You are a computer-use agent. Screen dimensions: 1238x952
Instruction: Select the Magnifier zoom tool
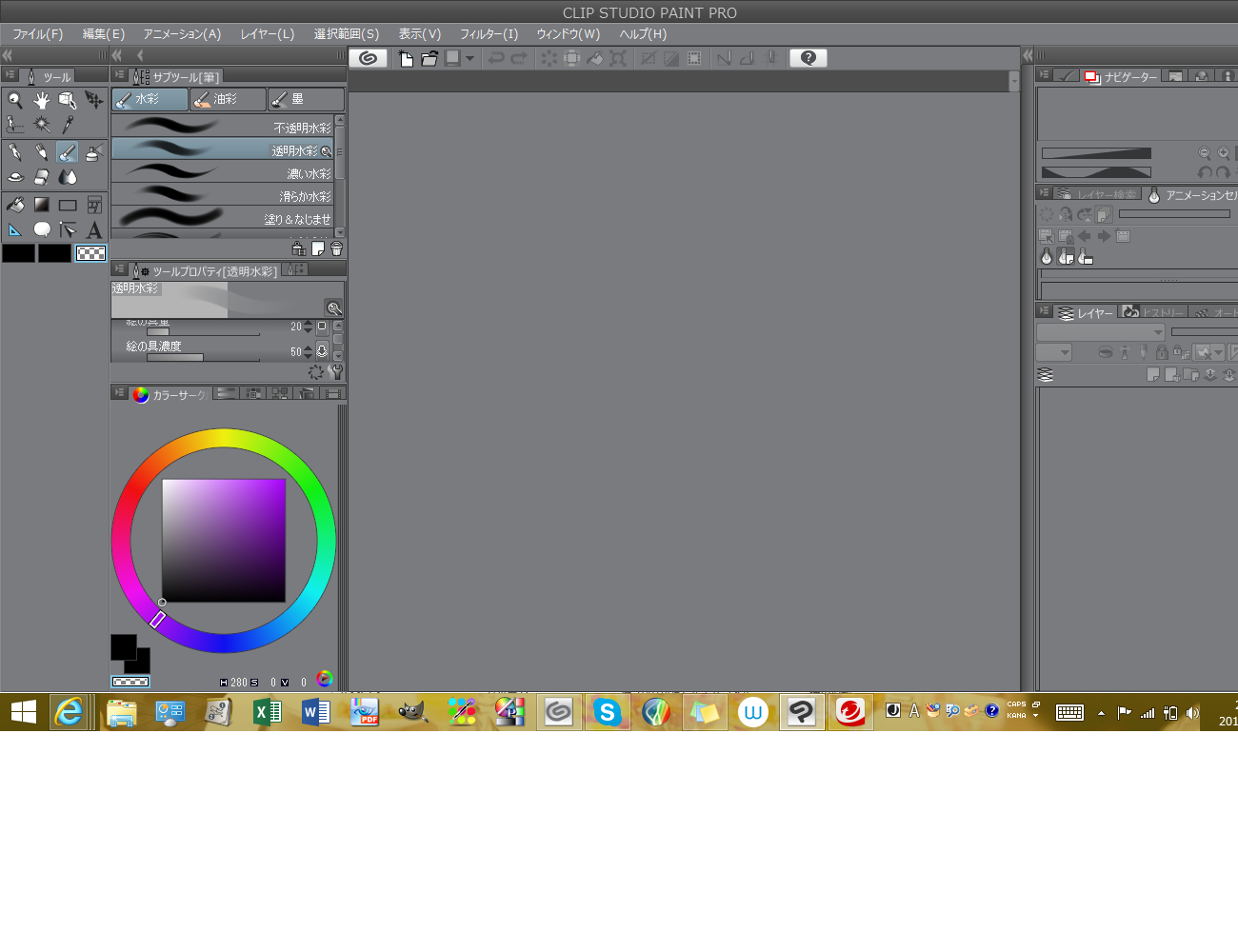(15, 100)
